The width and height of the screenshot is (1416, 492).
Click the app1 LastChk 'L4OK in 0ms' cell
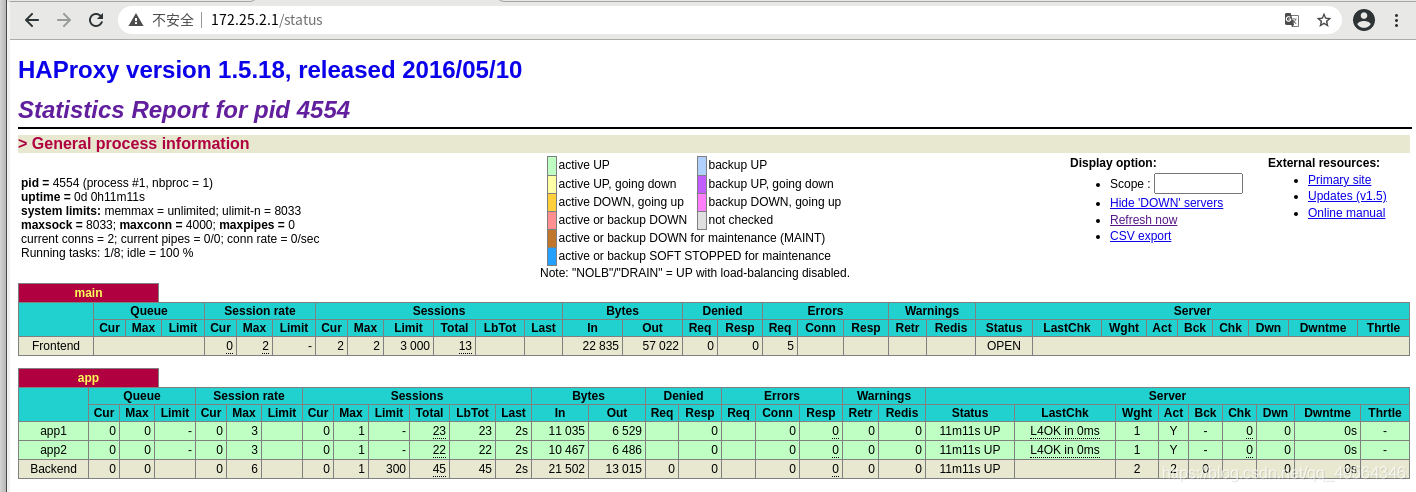coord(1065,431)
